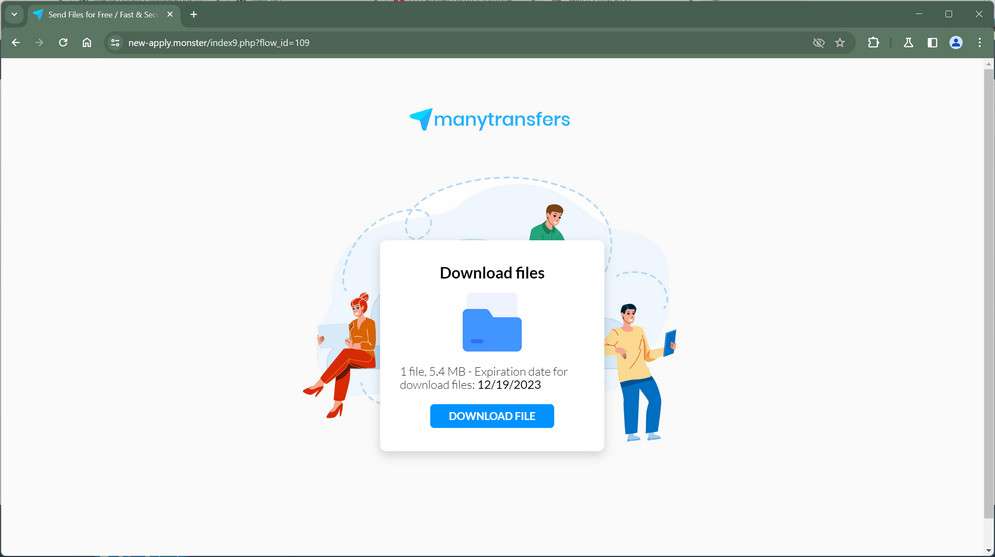Bookmark this page with the star icon
Image resolution: width=995 pixels, height=557 pixels.
(840, 43)
